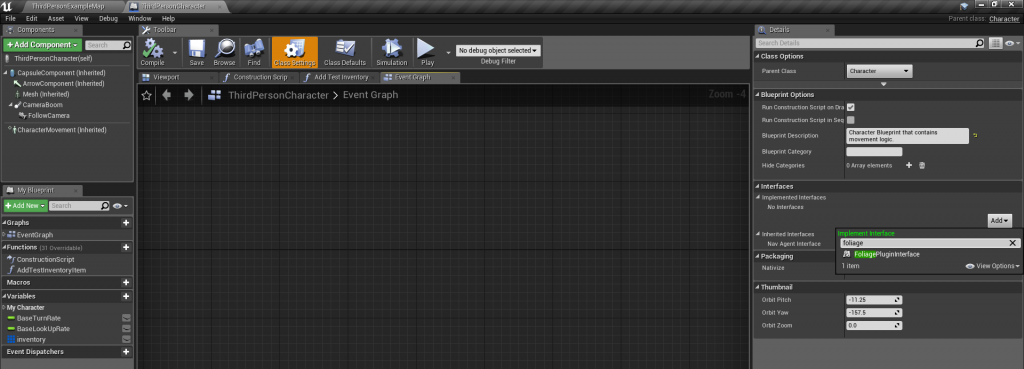Toggle the Details property matrix grid icon
This screenshot has height=369, width=1024.
click(995, 43)
